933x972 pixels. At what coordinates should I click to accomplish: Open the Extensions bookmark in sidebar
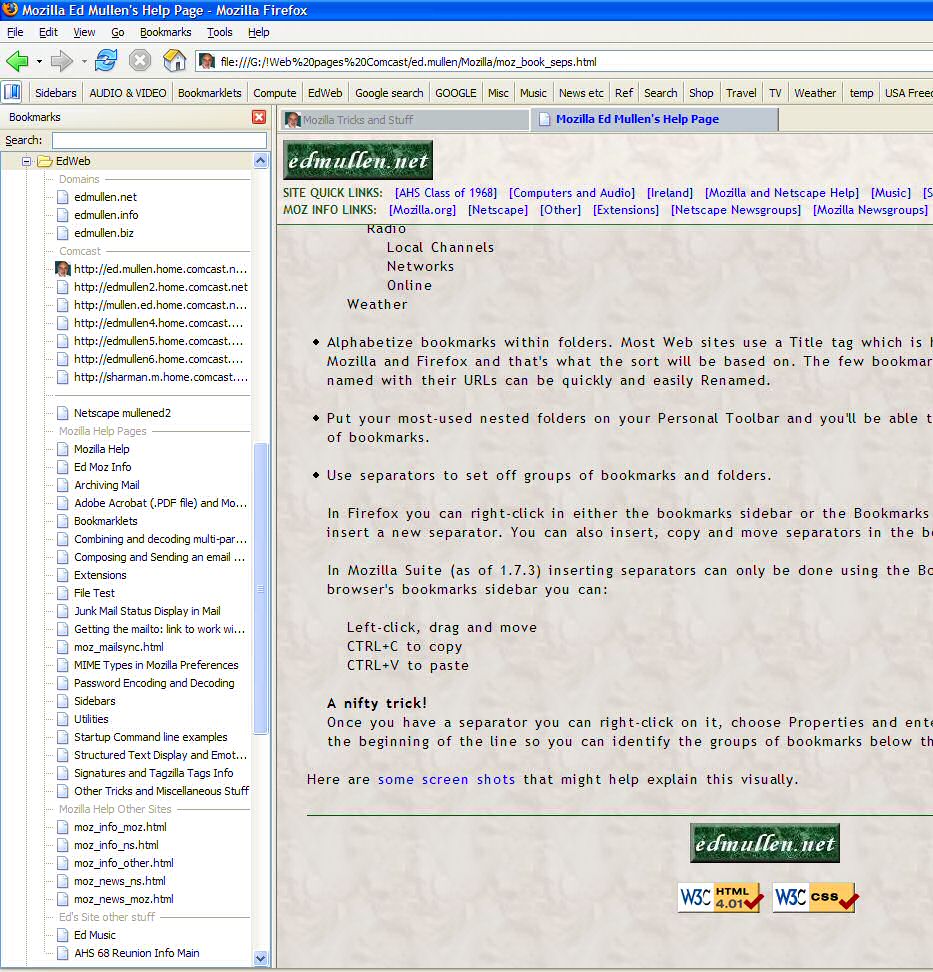point(100,575)
